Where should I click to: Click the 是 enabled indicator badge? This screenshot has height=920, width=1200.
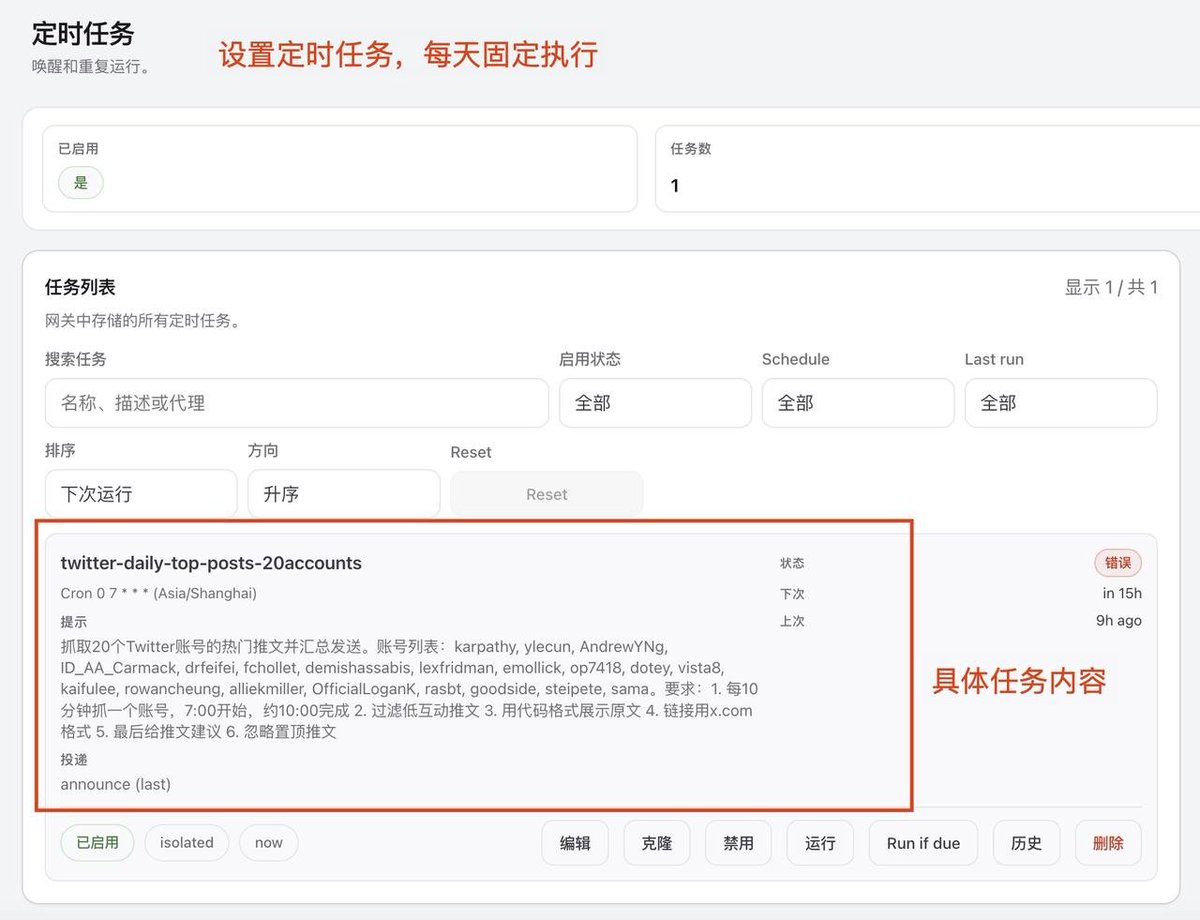(79, 183)
